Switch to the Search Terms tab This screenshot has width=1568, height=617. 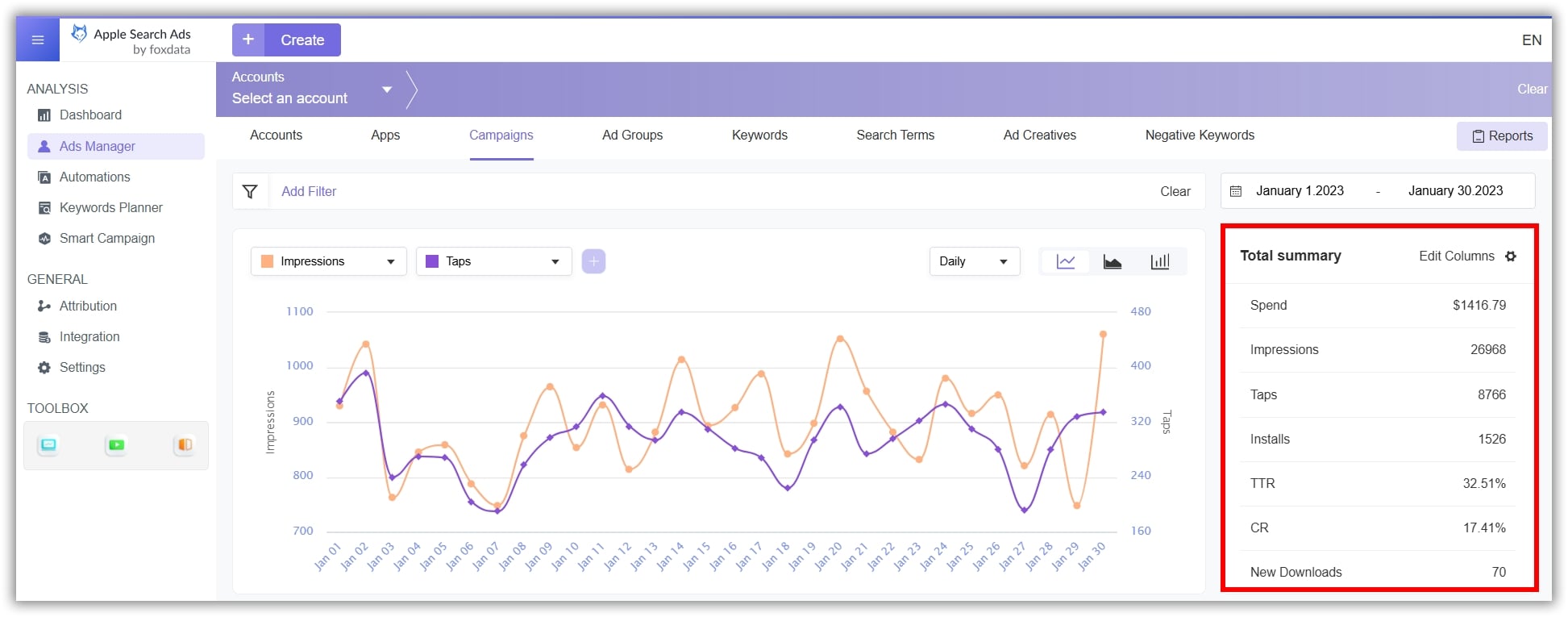pyautogui.click(x=895, y=135)
